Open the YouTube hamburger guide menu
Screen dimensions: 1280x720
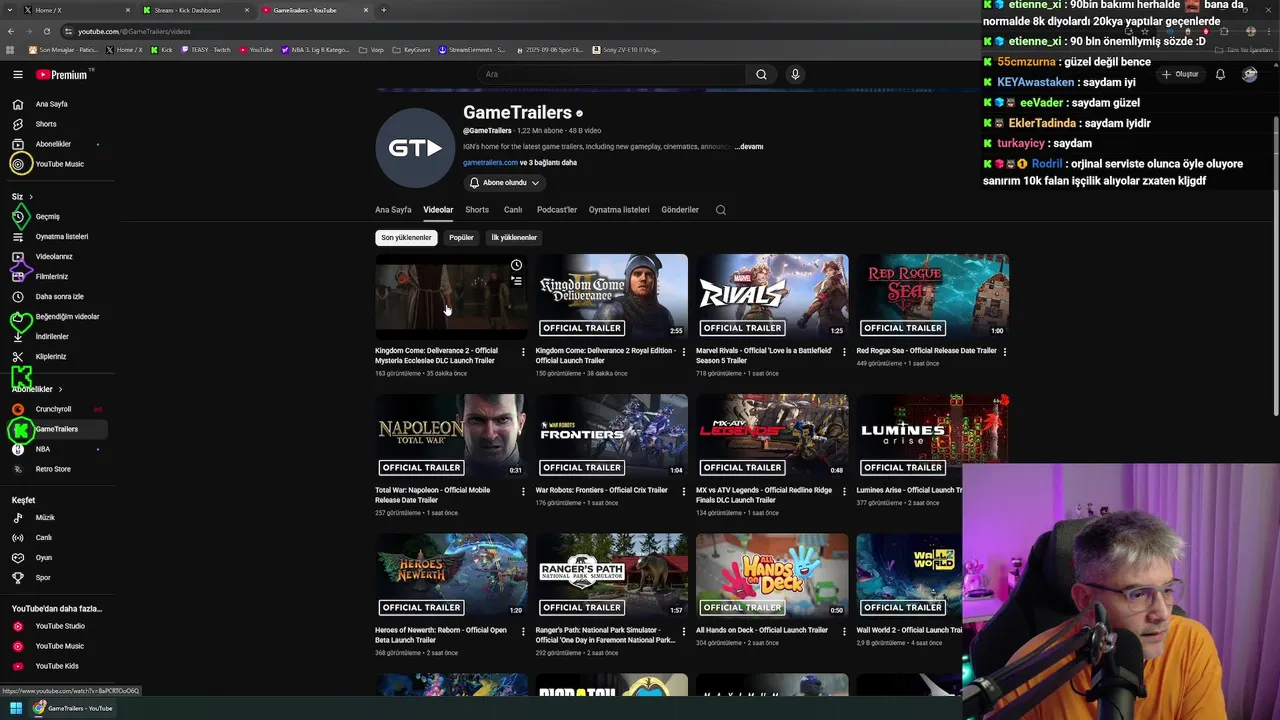point(17,74)
